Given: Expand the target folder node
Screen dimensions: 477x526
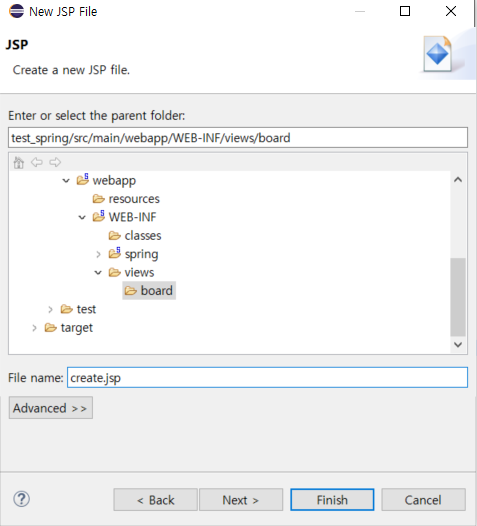Looking at the screenshot, I should pos(34,328).
